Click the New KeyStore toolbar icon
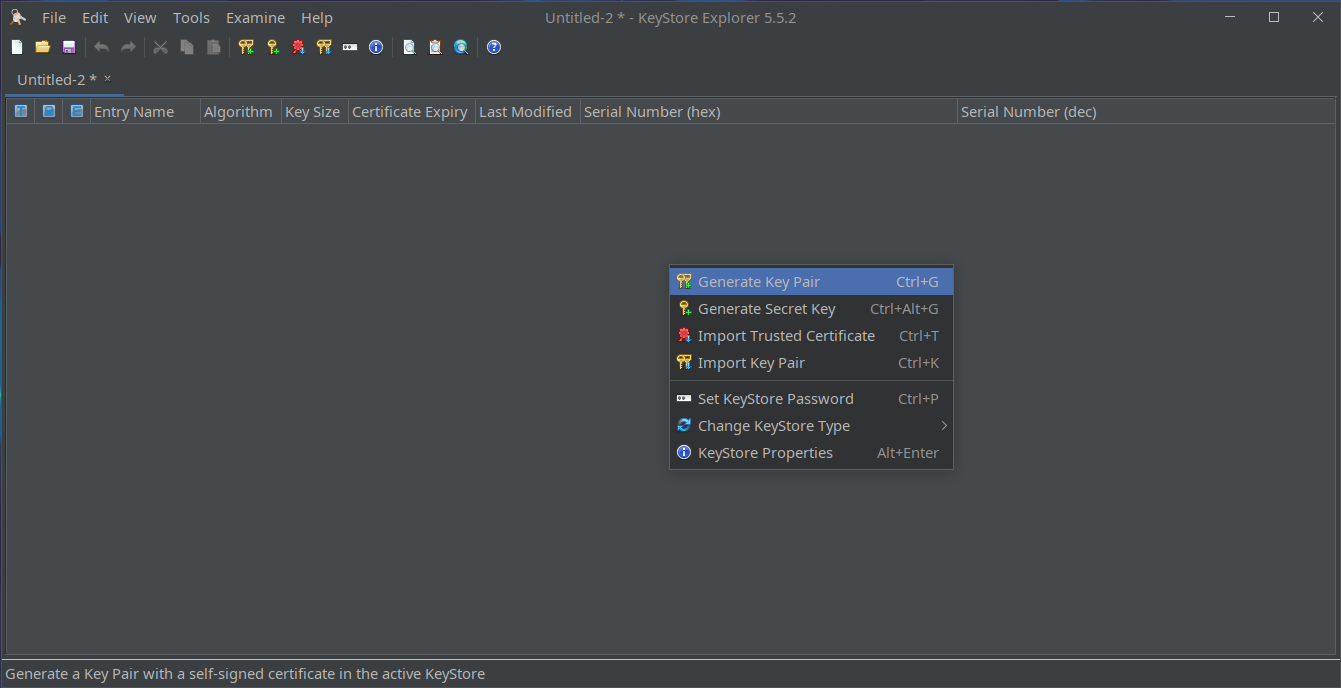Viewport: 1341px width, 688px height. (x=17, y=47)
